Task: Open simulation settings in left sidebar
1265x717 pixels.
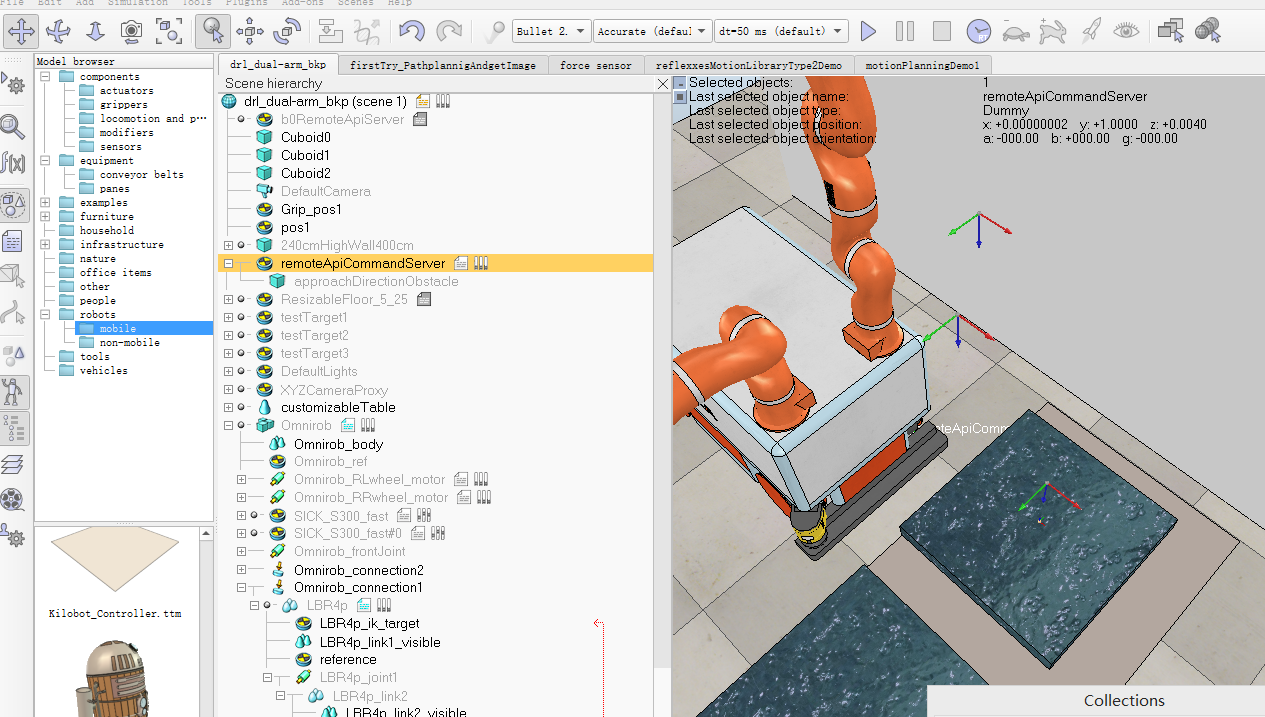Action: click(x=14, y=84)
